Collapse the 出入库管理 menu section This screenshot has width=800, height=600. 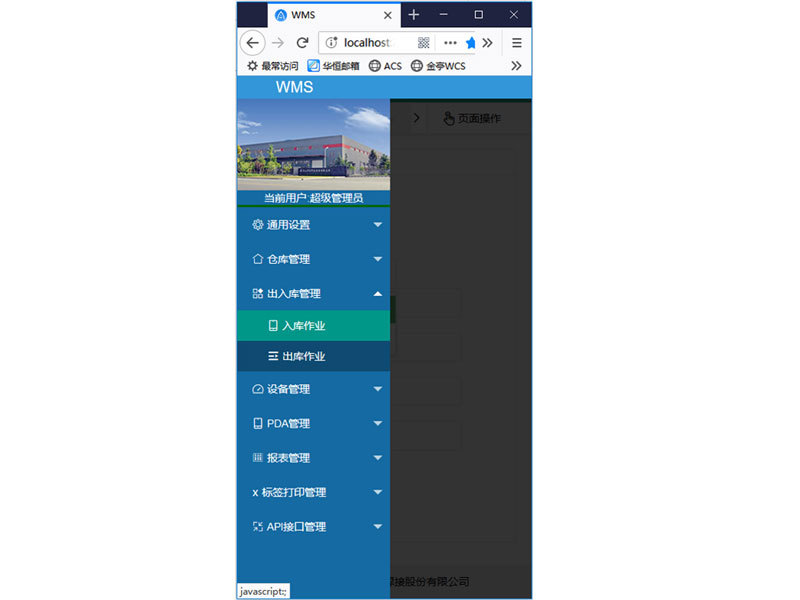(x=313, y=294)
